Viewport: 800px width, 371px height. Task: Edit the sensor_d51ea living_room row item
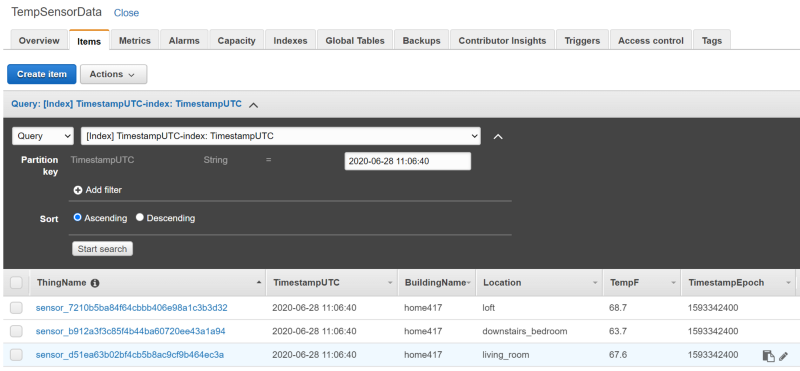click(x=784, y=356)
